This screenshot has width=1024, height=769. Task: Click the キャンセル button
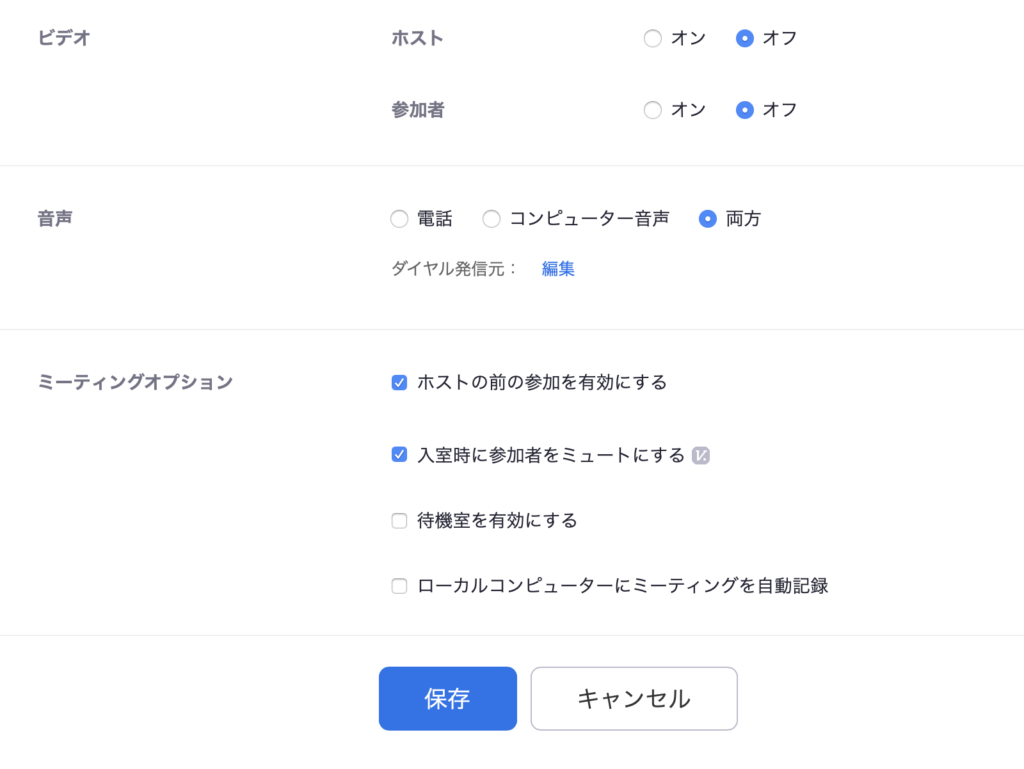[x=634, y=698]
